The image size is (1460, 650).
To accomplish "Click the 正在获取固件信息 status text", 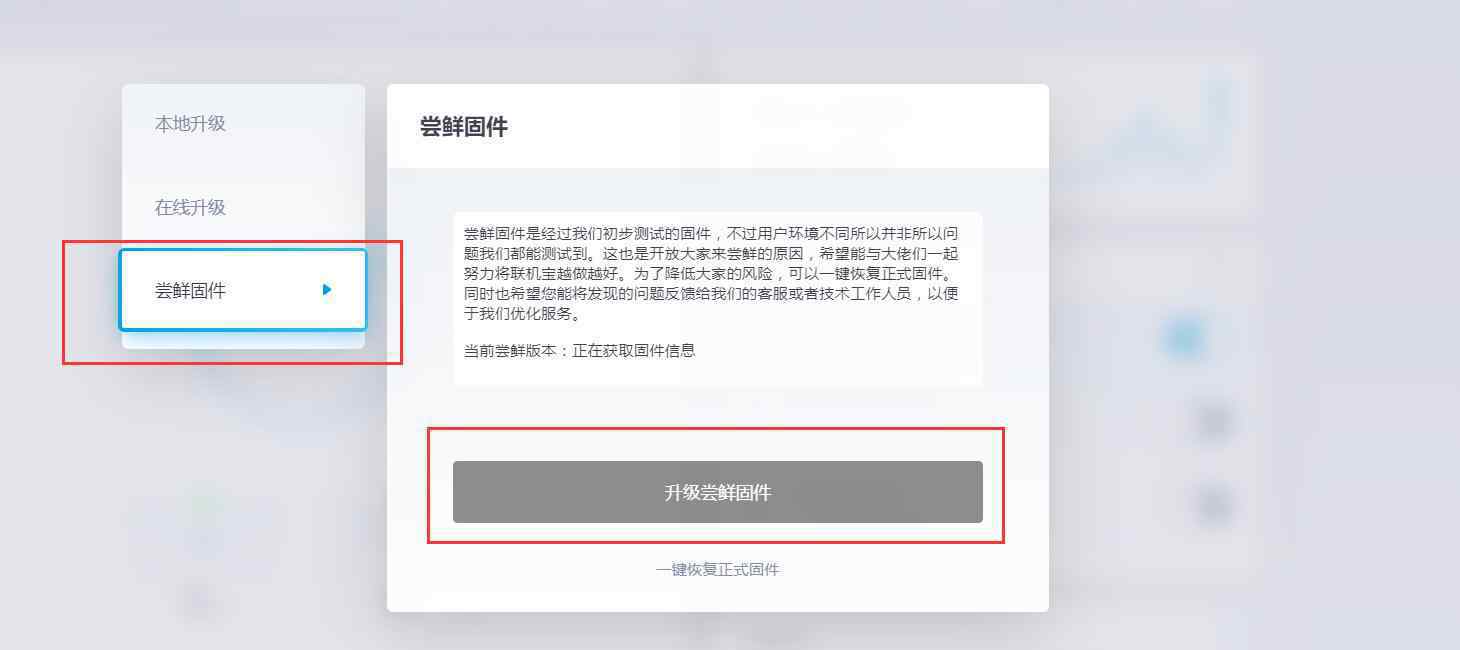I will click(x=634, y=350).
